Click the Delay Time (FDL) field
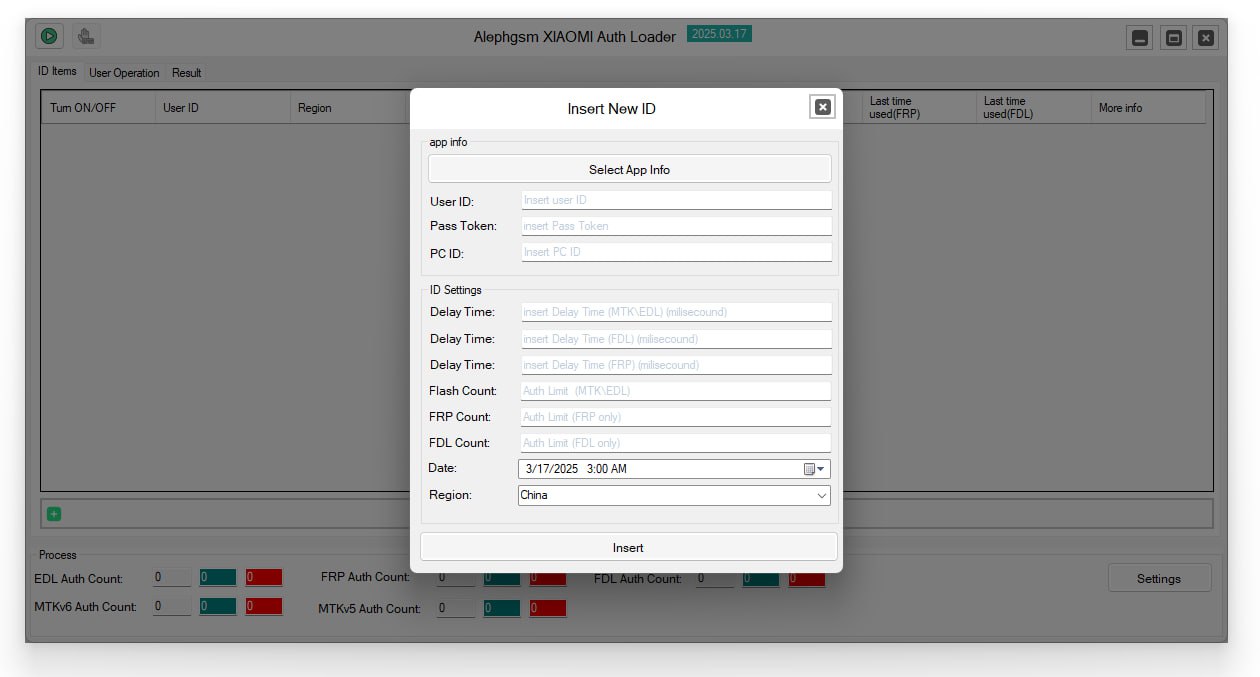This screenshot has width=1260, height=677. (x=676, y=339)
